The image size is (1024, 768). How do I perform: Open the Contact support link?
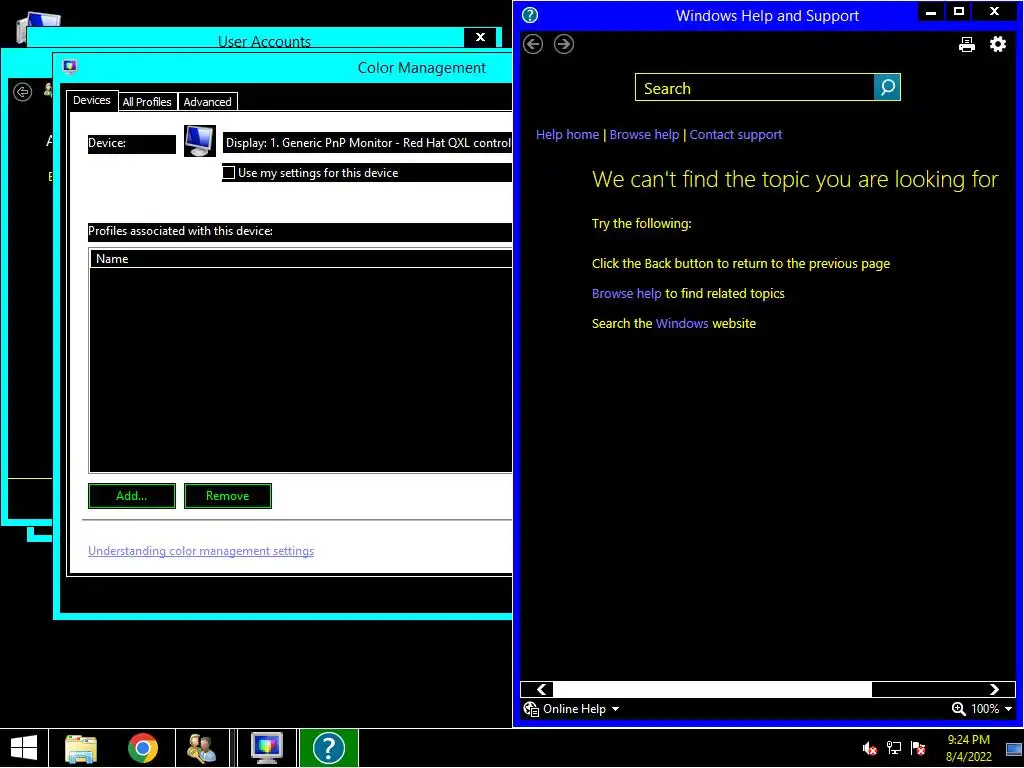[x=736, y=135]
